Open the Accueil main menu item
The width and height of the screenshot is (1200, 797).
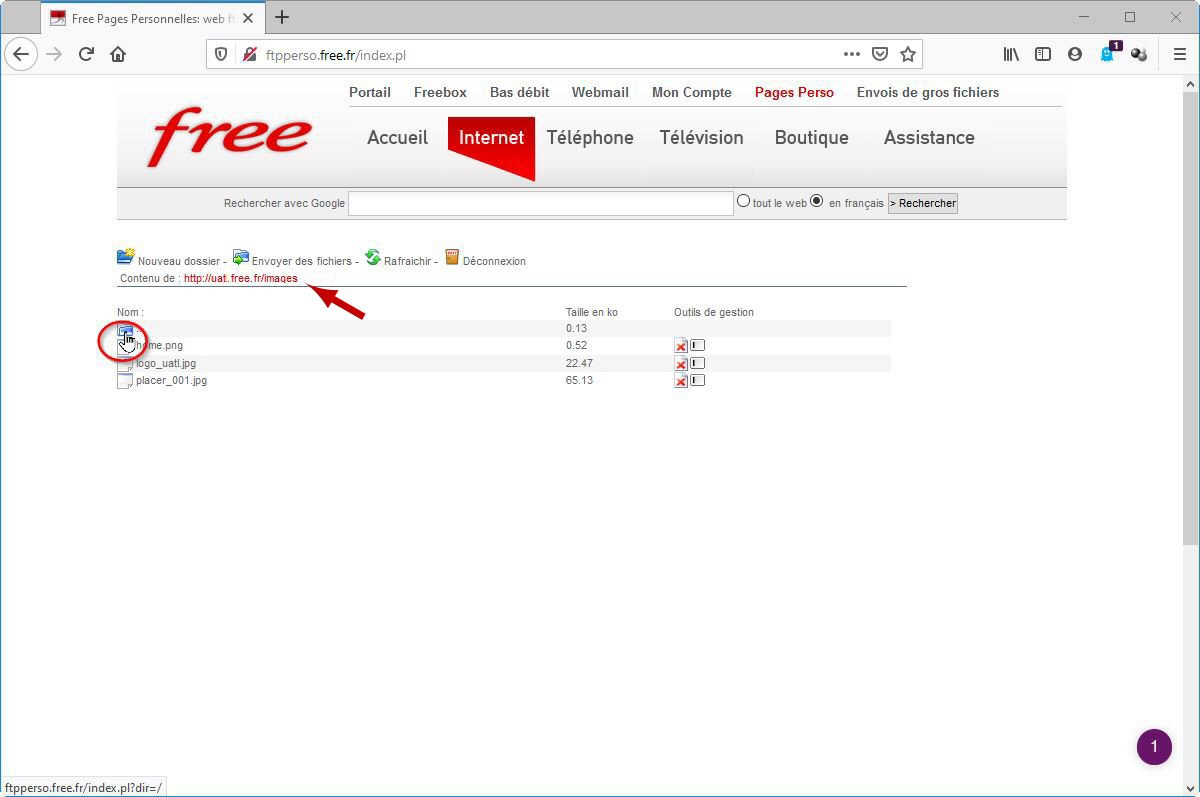click(x=397, y=138)
